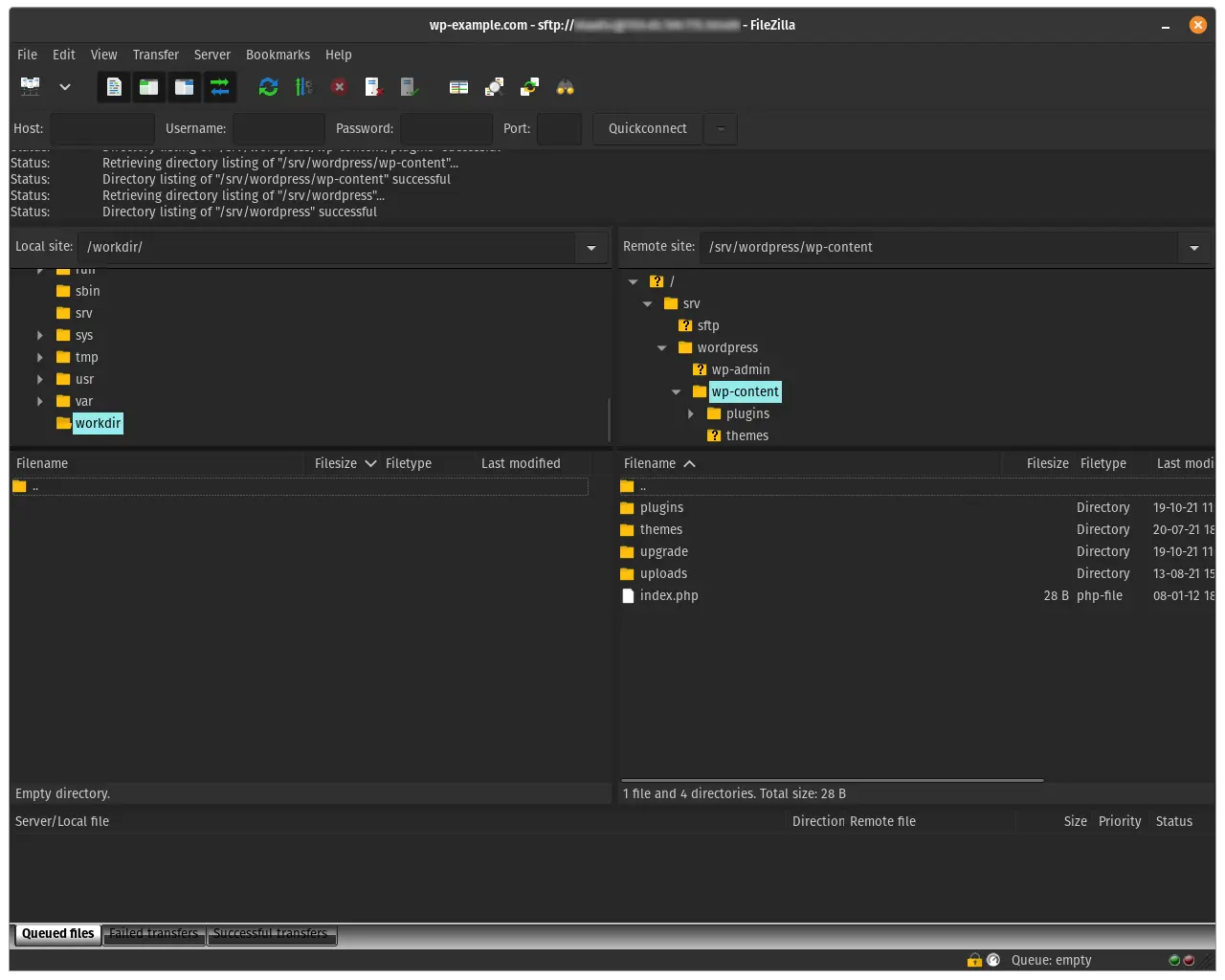Focus the Host input field
Viewport: 1225px width, 980px height.
pos(102,128)
